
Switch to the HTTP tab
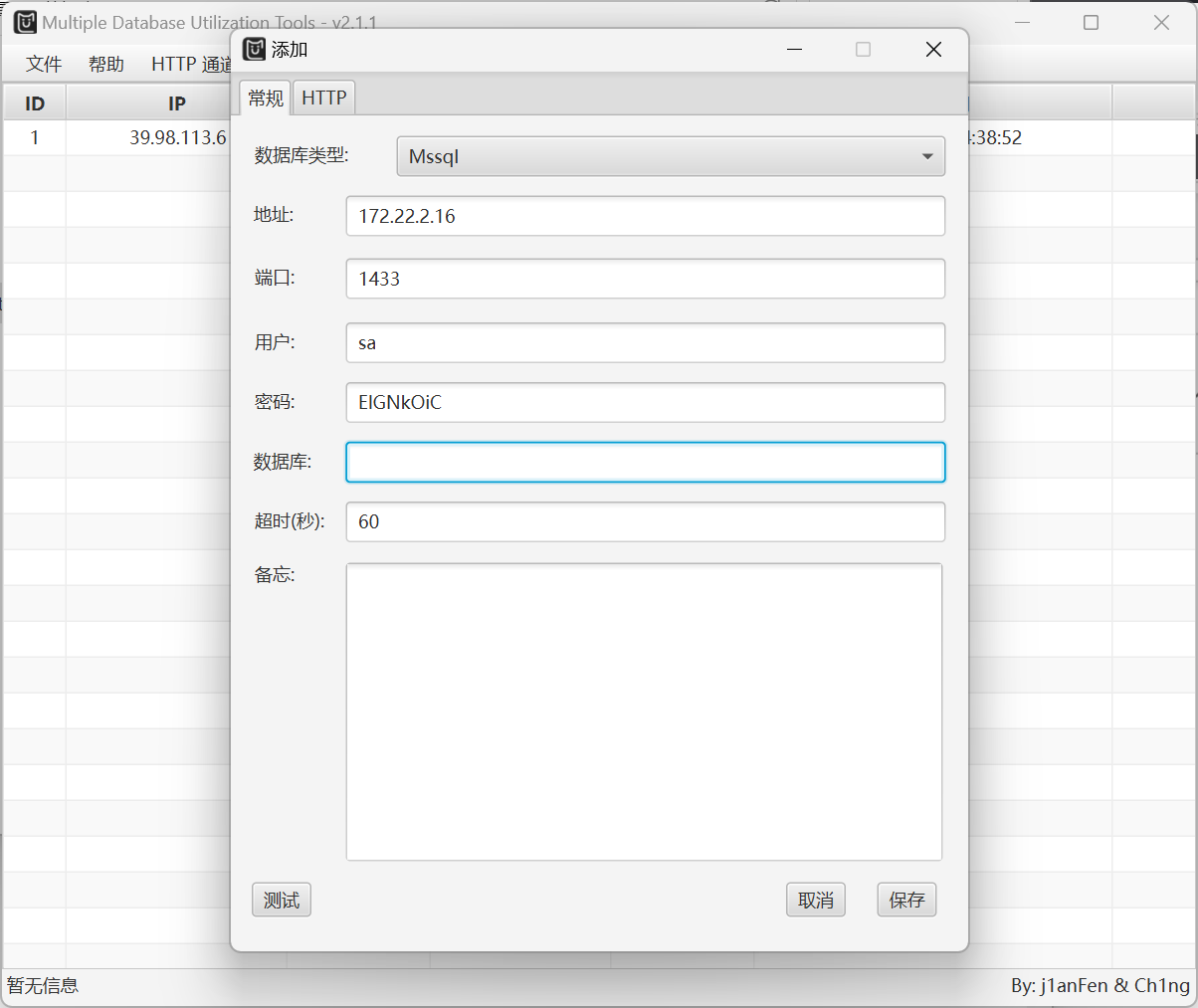coord(323,97)
